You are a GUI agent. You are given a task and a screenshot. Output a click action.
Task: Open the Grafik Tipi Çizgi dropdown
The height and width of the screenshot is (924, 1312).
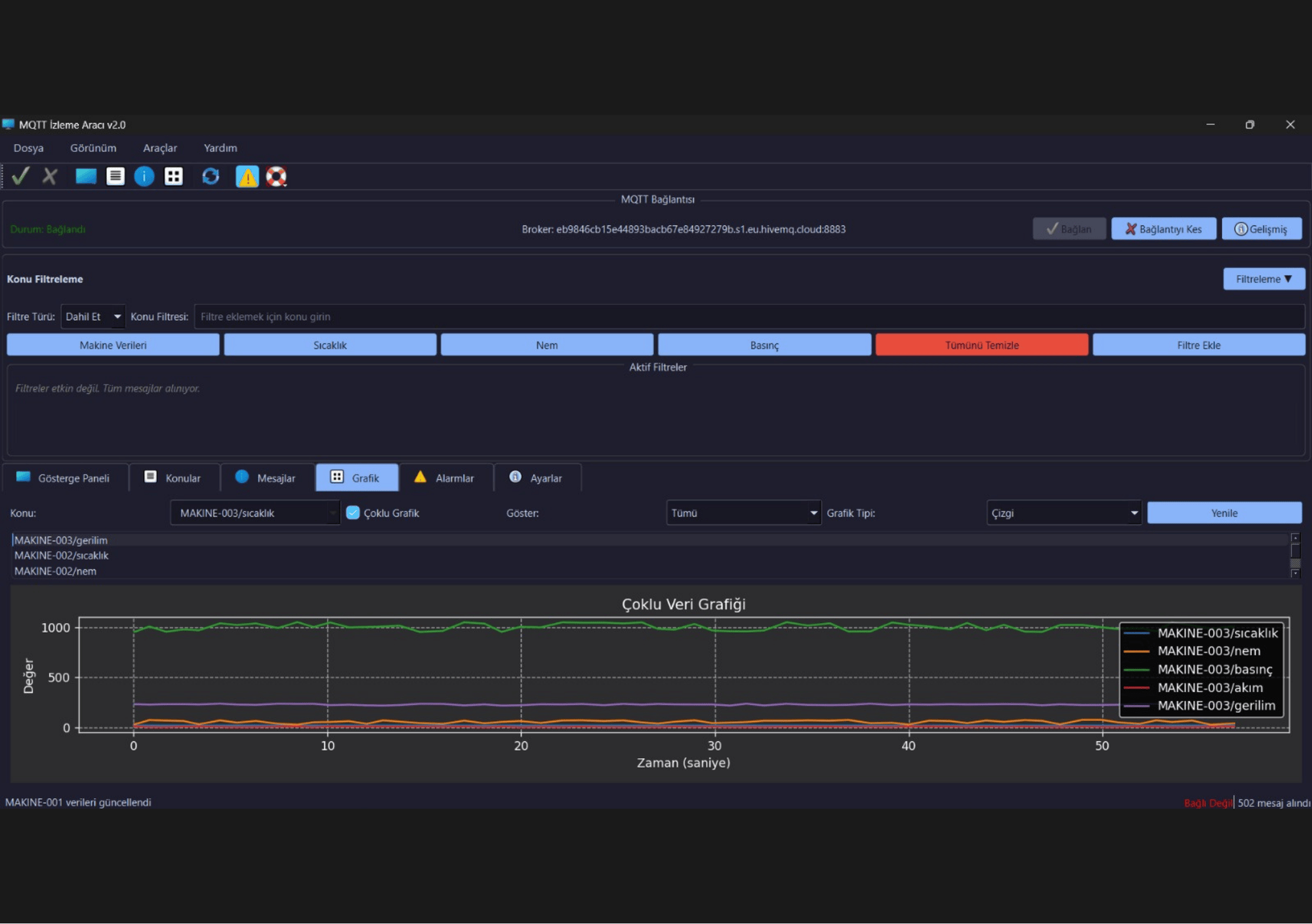tap(1064, 513)
